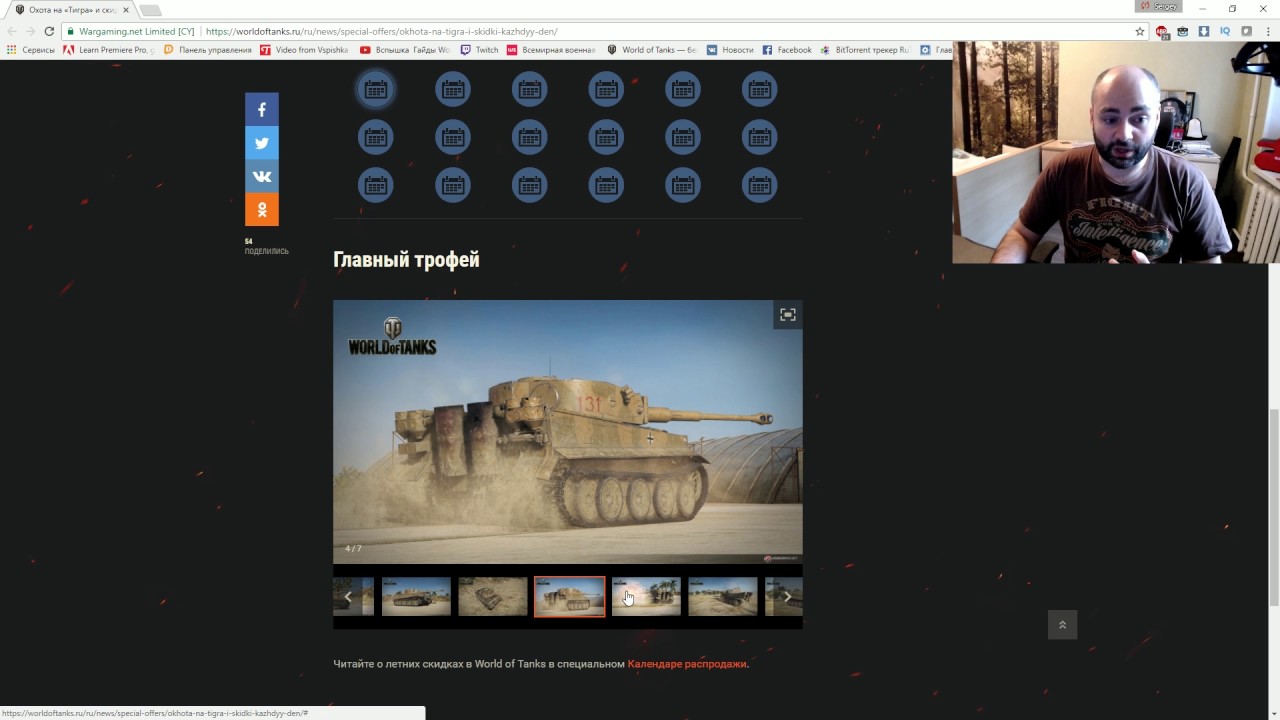The image size is (1280, 720).
Task: Click the main Tiger 131 gallery image
Action: pos(568,432)
